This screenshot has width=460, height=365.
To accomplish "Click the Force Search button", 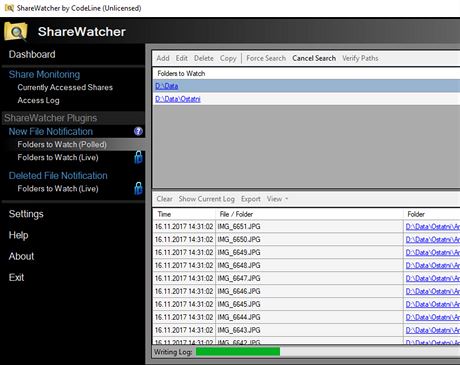I will click(x=266, y=58).
